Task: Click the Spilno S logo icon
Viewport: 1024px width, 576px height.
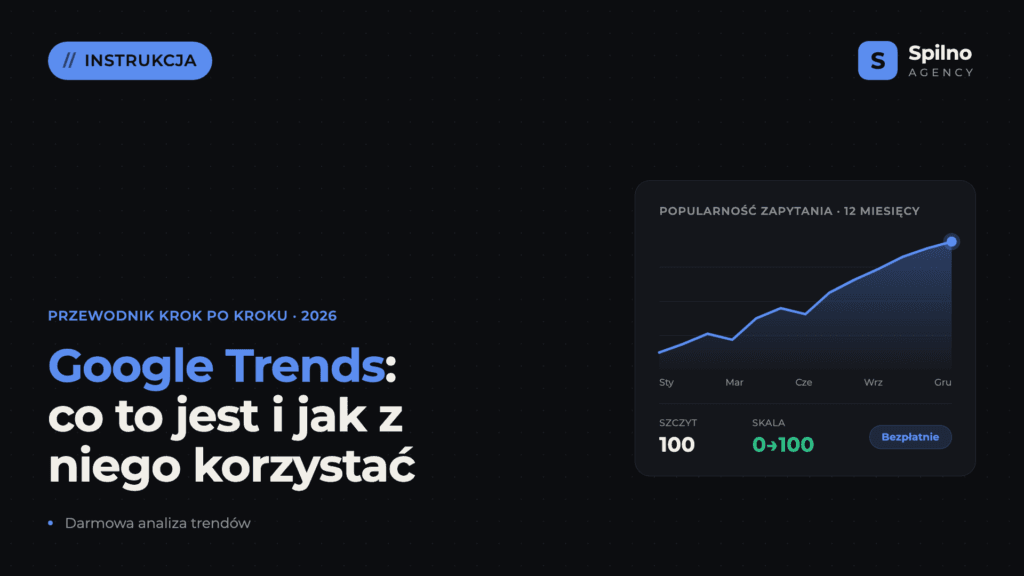Action: 877,61
